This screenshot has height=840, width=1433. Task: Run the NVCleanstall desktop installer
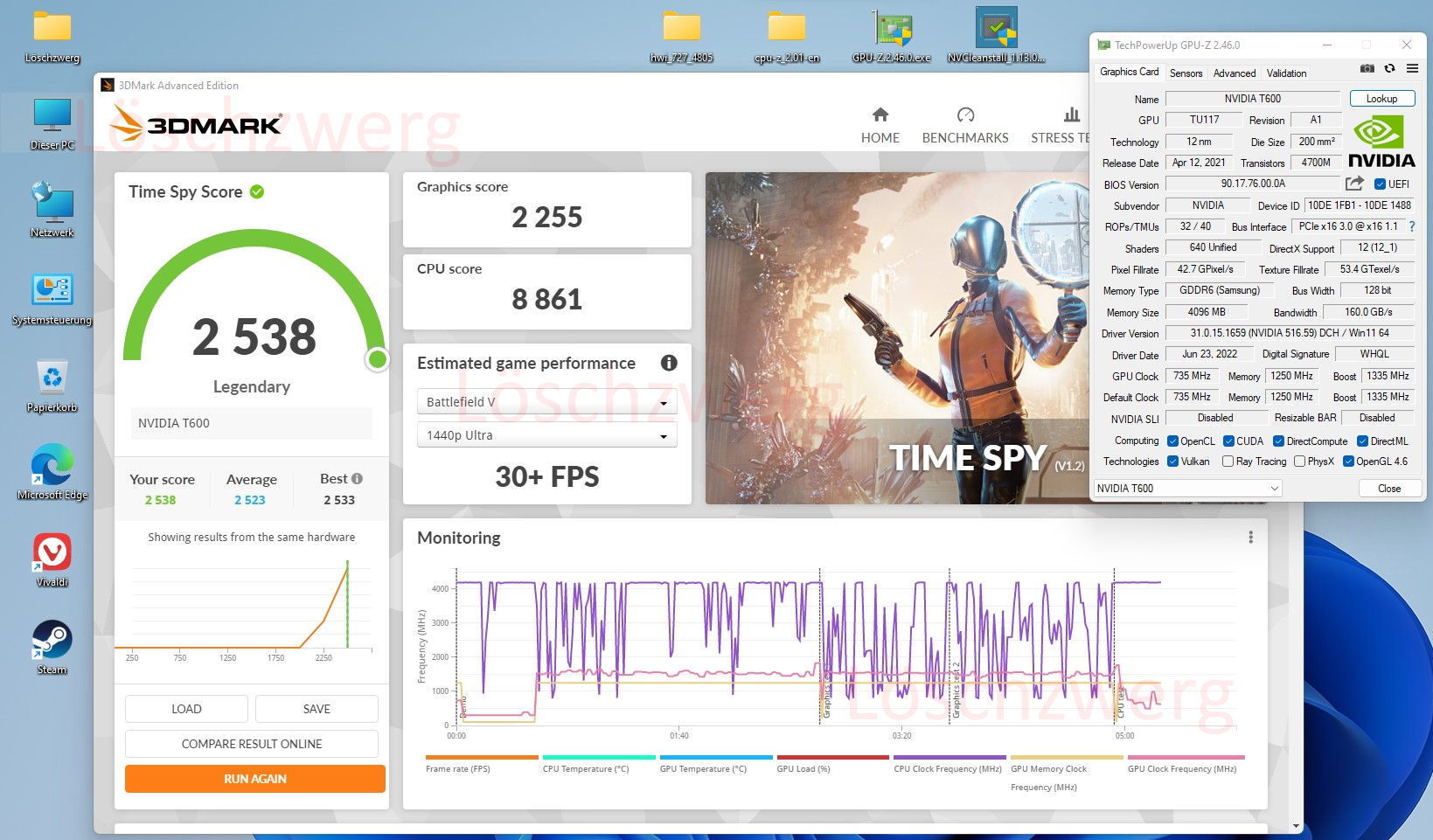pyautogui.click(x=997, y=37)
